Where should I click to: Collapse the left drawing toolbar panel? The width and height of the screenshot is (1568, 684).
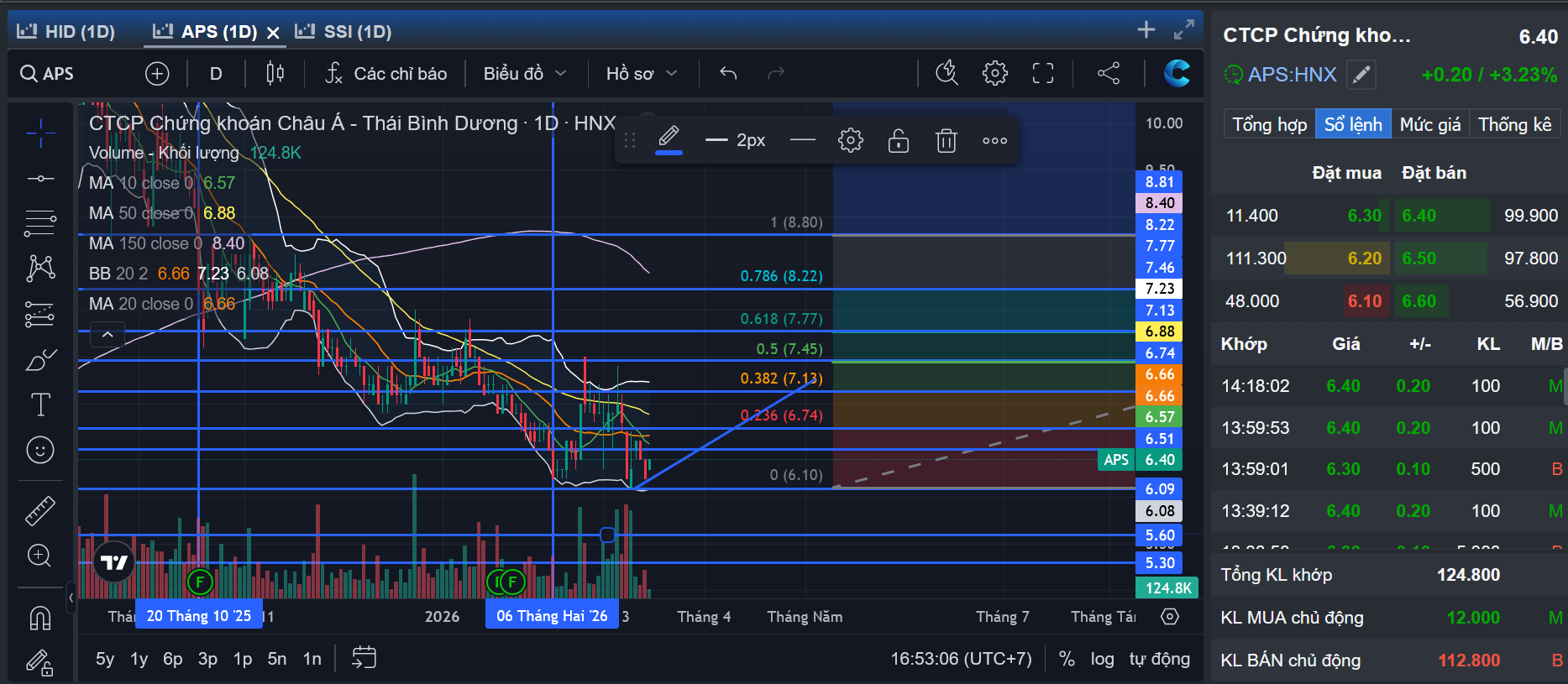click(71, 598)
